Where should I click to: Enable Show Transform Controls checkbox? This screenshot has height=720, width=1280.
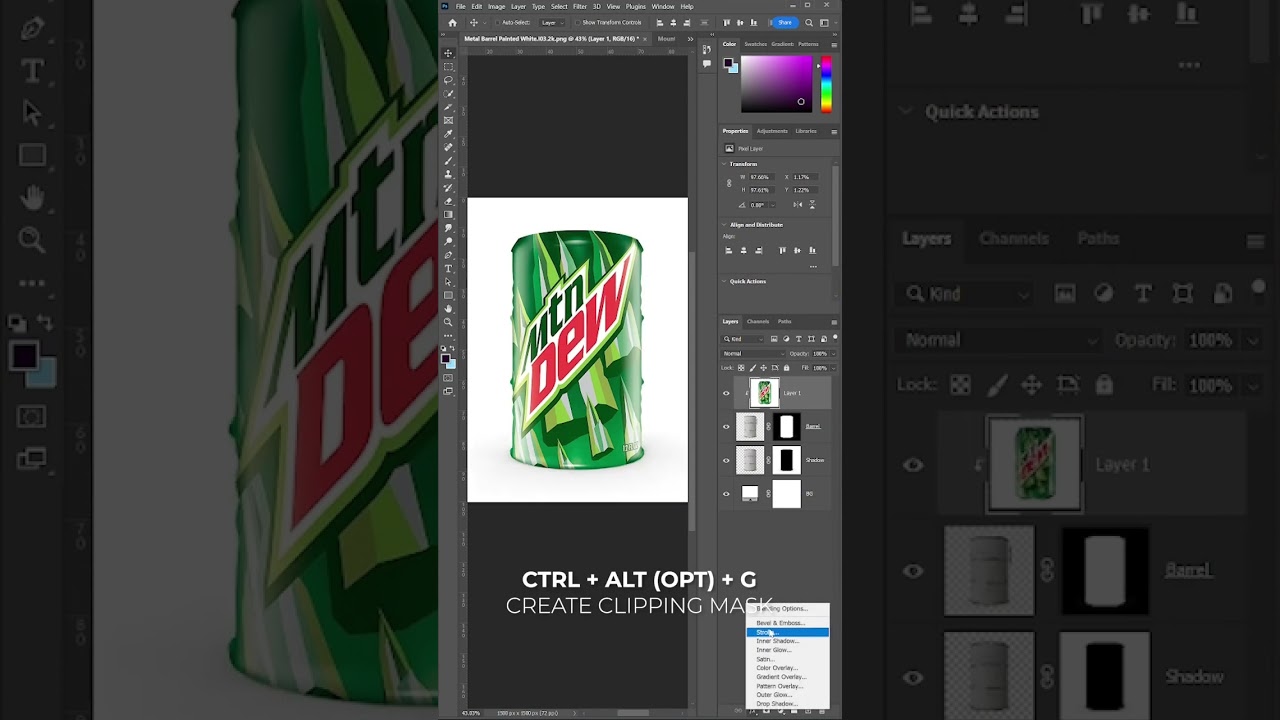579,22
